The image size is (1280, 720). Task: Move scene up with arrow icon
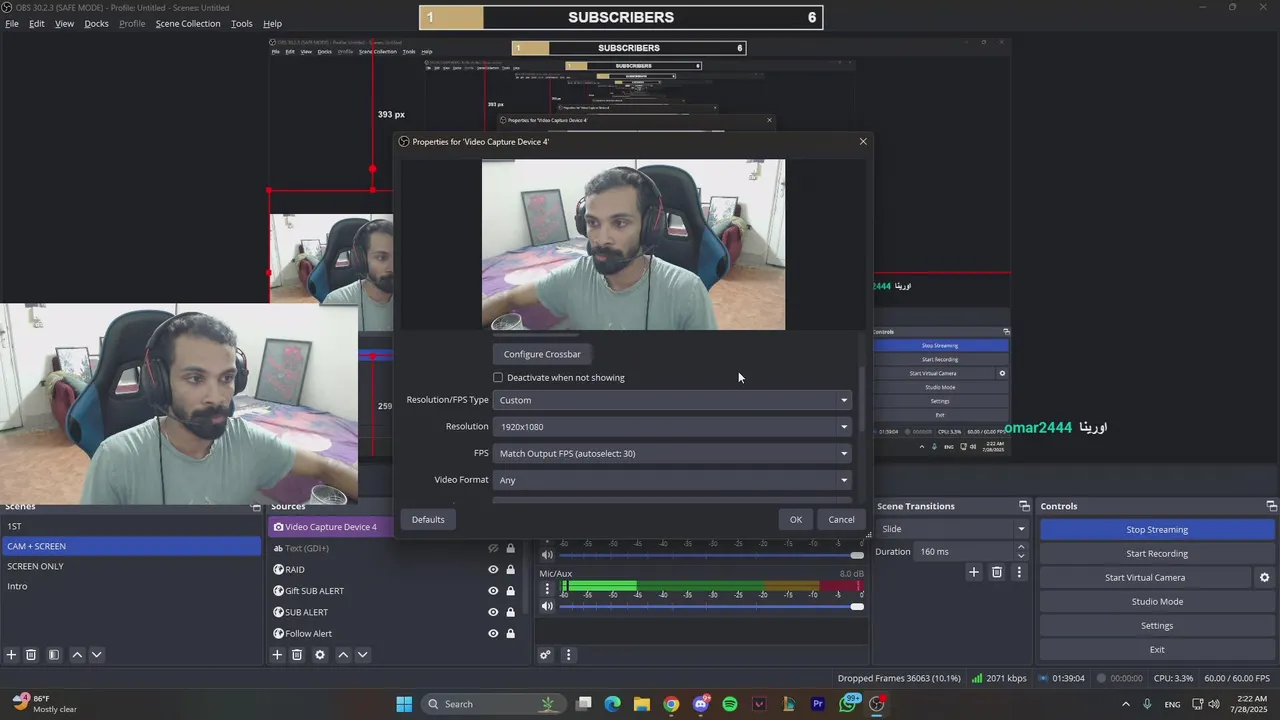pyautogui.click(x=77, y=655)
